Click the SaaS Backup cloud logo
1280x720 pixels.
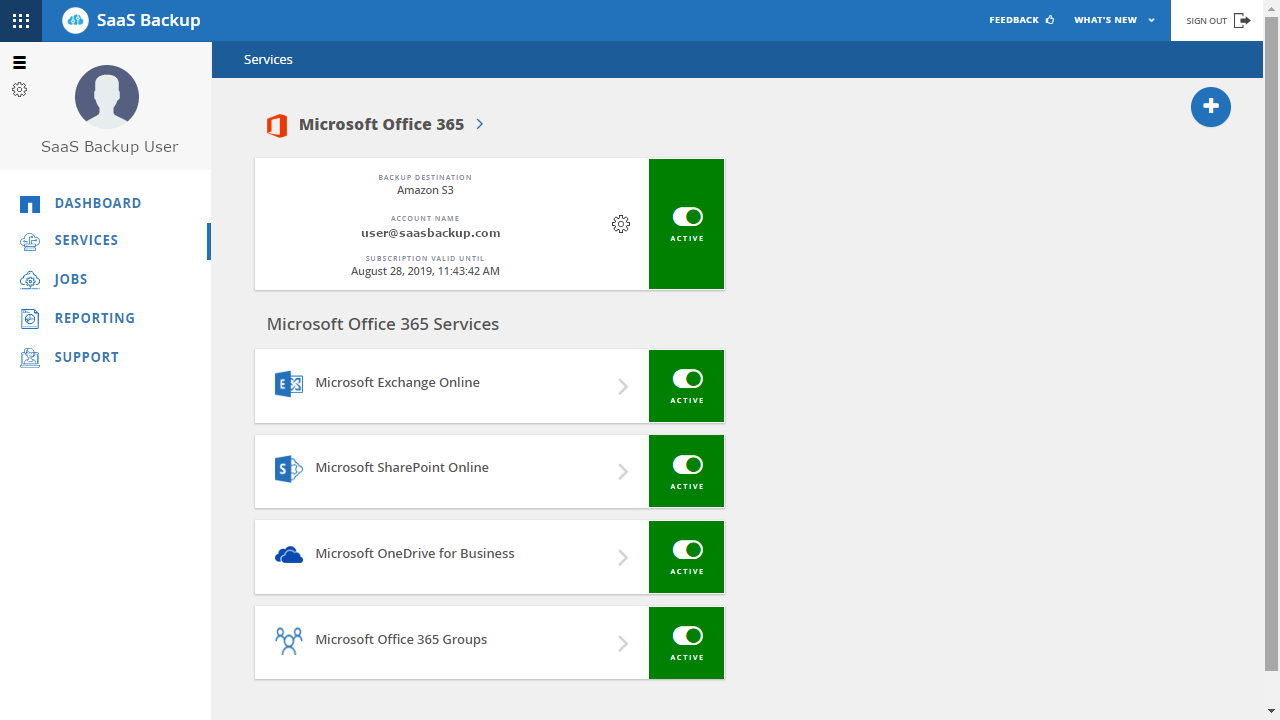click(75, 20)
